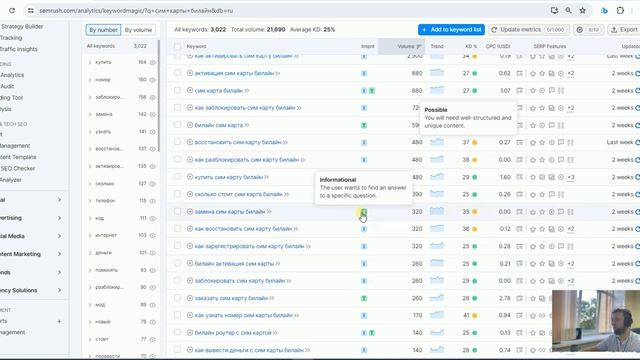Click Transactional intent badge for 'билайн сим карта'

[364, 125]
